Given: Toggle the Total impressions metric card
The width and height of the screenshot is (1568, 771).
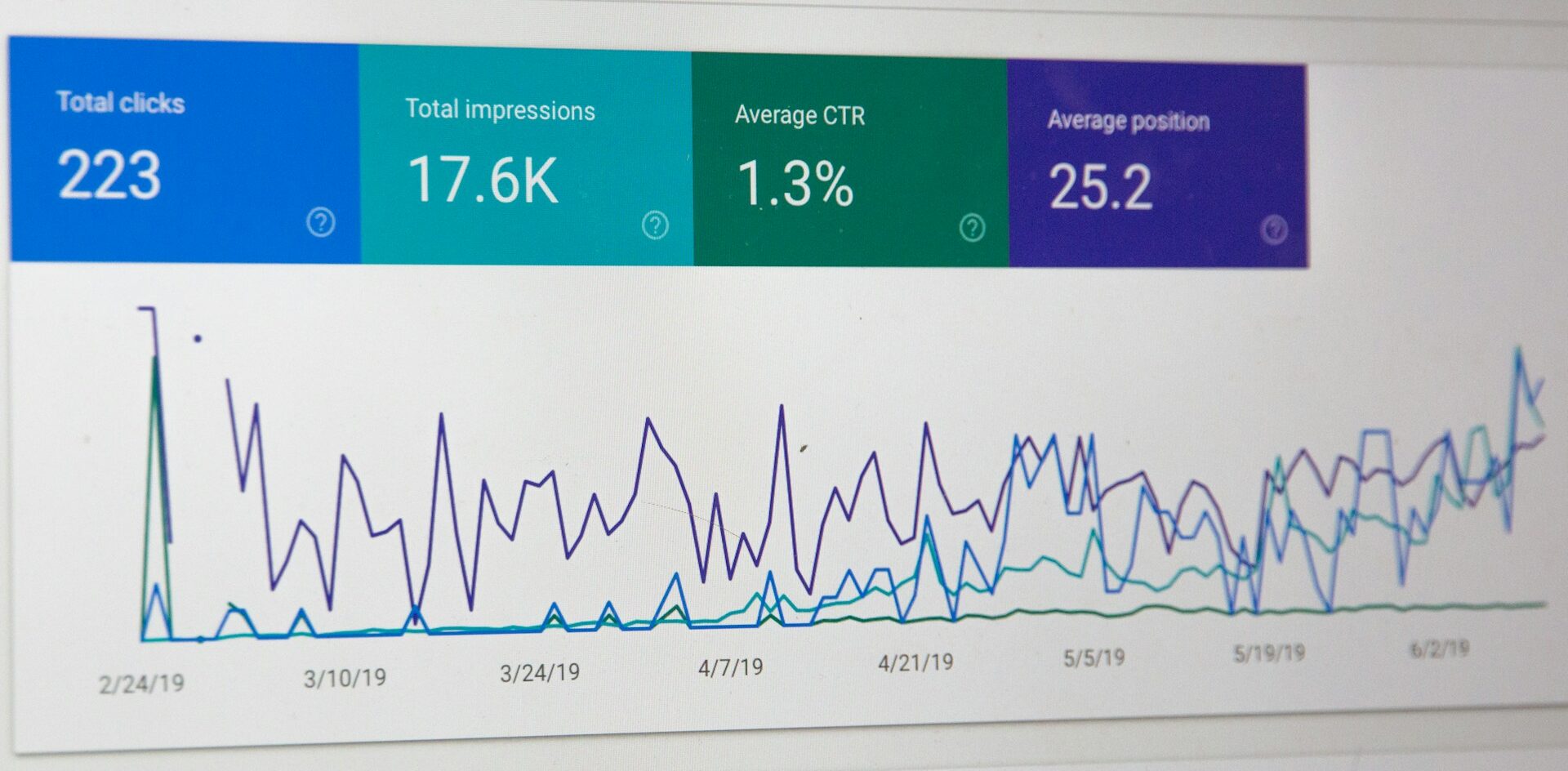Looking at the screenshot, I should [526, 155].
